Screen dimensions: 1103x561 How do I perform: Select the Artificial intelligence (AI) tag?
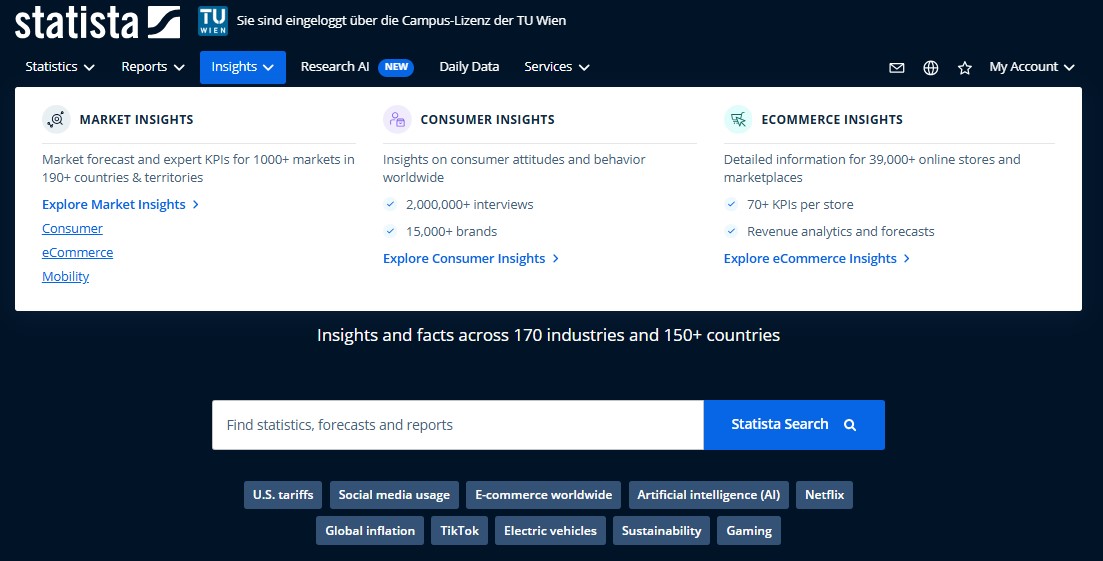pyautogui.click(x=708, y=495)
